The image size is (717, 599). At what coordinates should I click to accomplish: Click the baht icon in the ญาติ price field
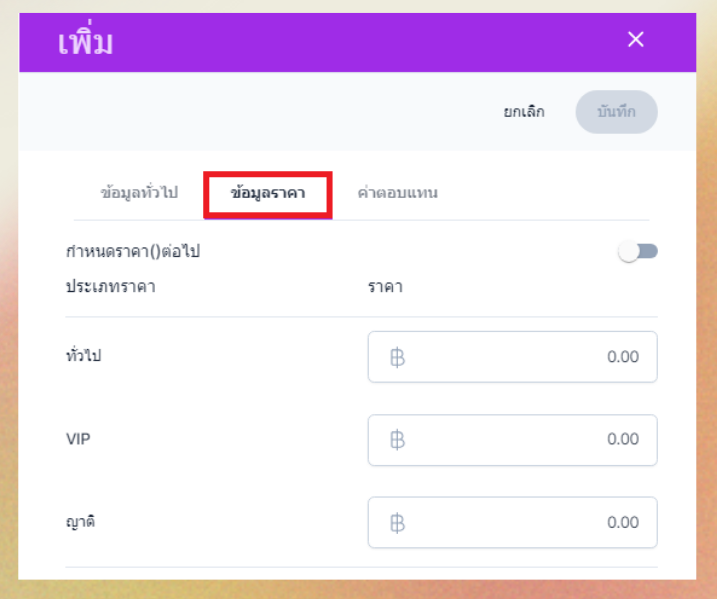(x=397, y=522)
